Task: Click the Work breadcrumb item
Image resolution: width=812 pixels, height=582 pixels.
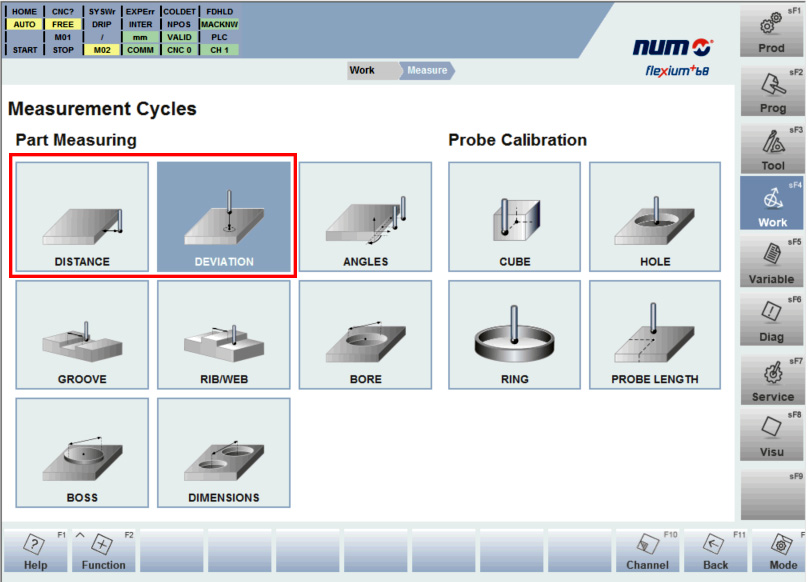Action: [362, 71]
